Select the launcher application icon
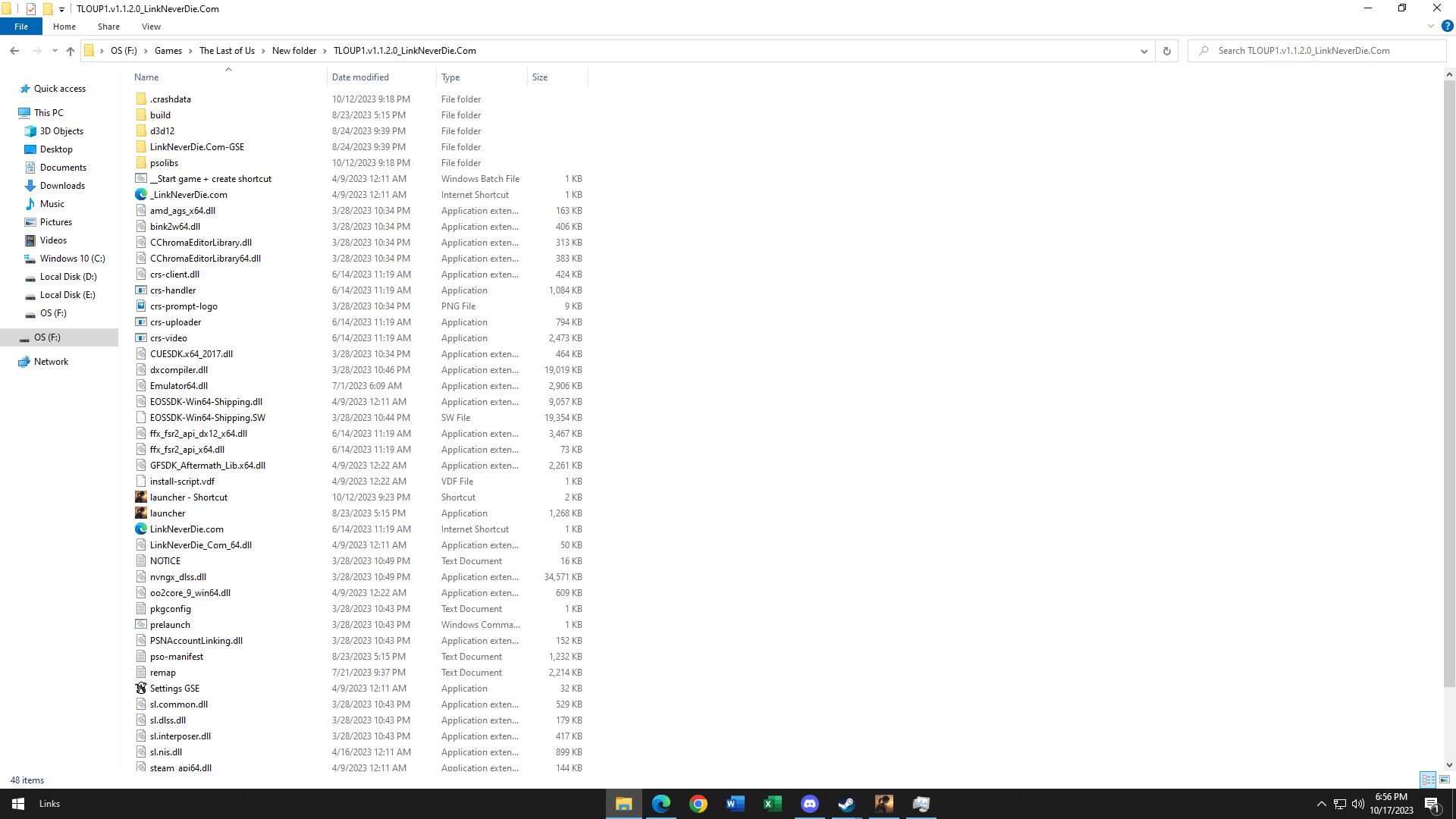This screenshot has height=819, width=1456. click(x=141, y=513)
